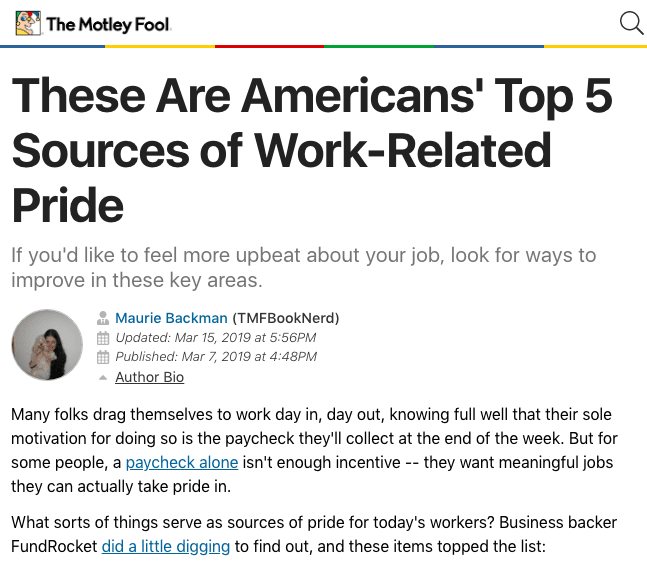Click the author person icon
Screen dimensions: 647x566
point(103,318)
